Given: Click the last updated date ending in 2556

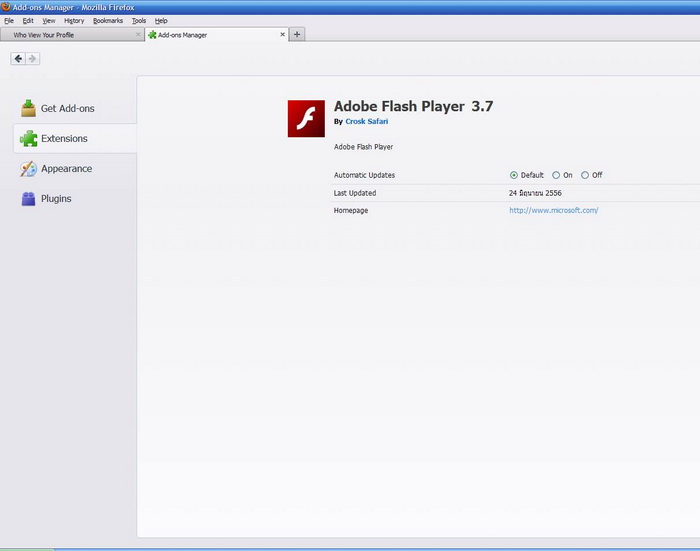Looking at the screenshot, I should click(535, 193).
